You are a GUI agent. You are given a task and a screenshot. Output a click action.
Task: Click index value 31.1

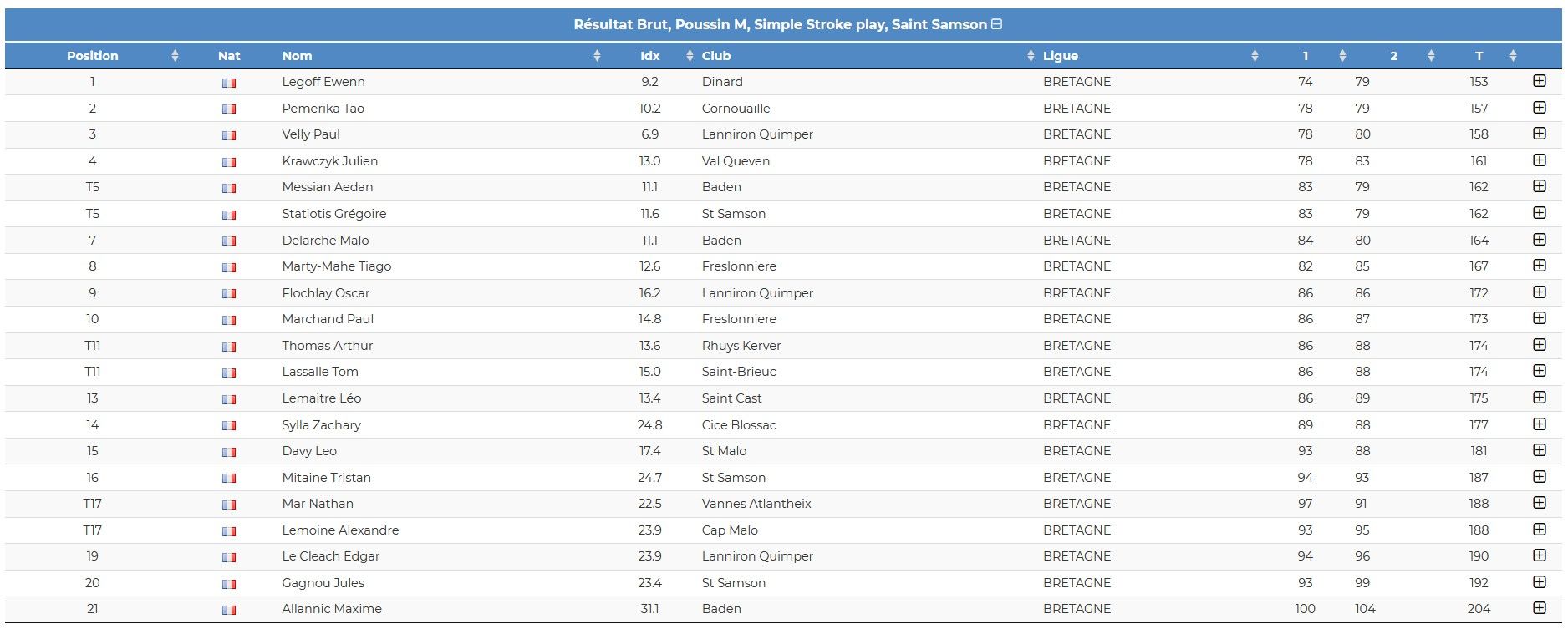[x=649, y=609]
